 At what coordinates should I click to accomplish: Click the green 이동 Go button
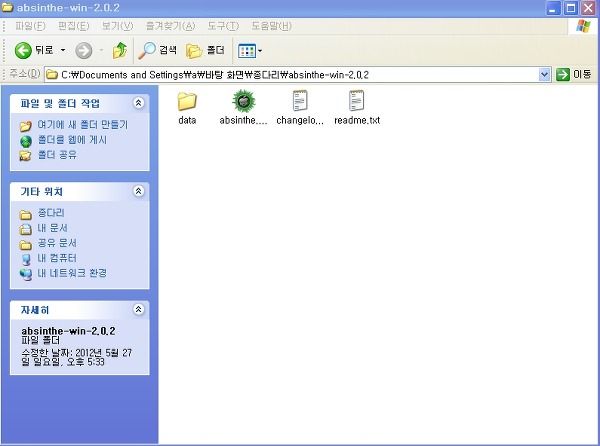573,74
